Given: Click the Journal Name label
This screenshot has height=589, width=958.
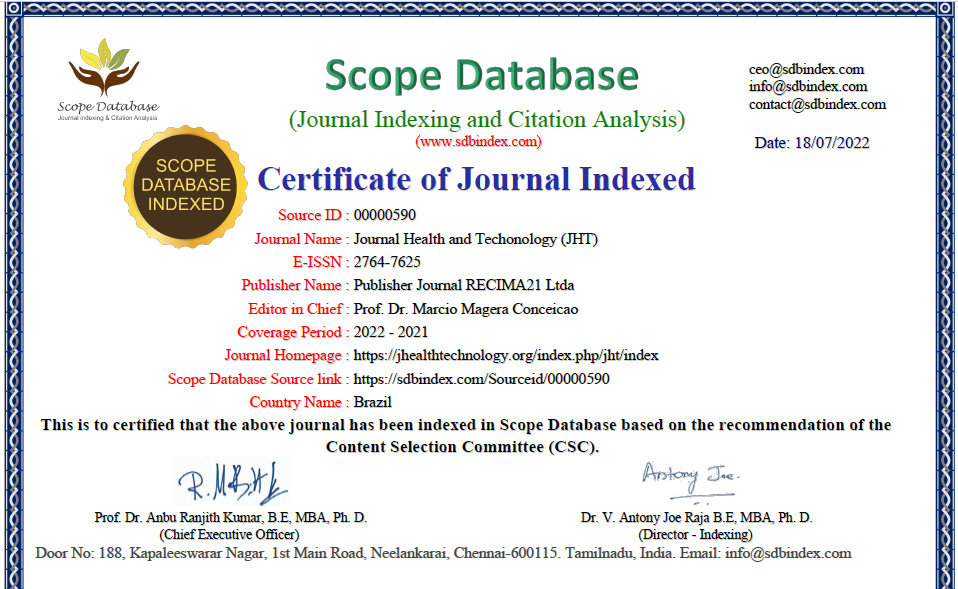Looking at the screenshot, I should pos(302,239).
